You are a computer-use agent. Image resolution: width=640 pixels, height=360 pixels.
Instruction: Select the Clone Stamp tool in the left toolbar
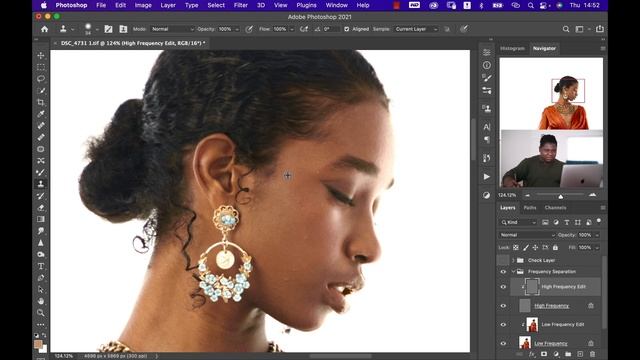(x=41, y=184)
